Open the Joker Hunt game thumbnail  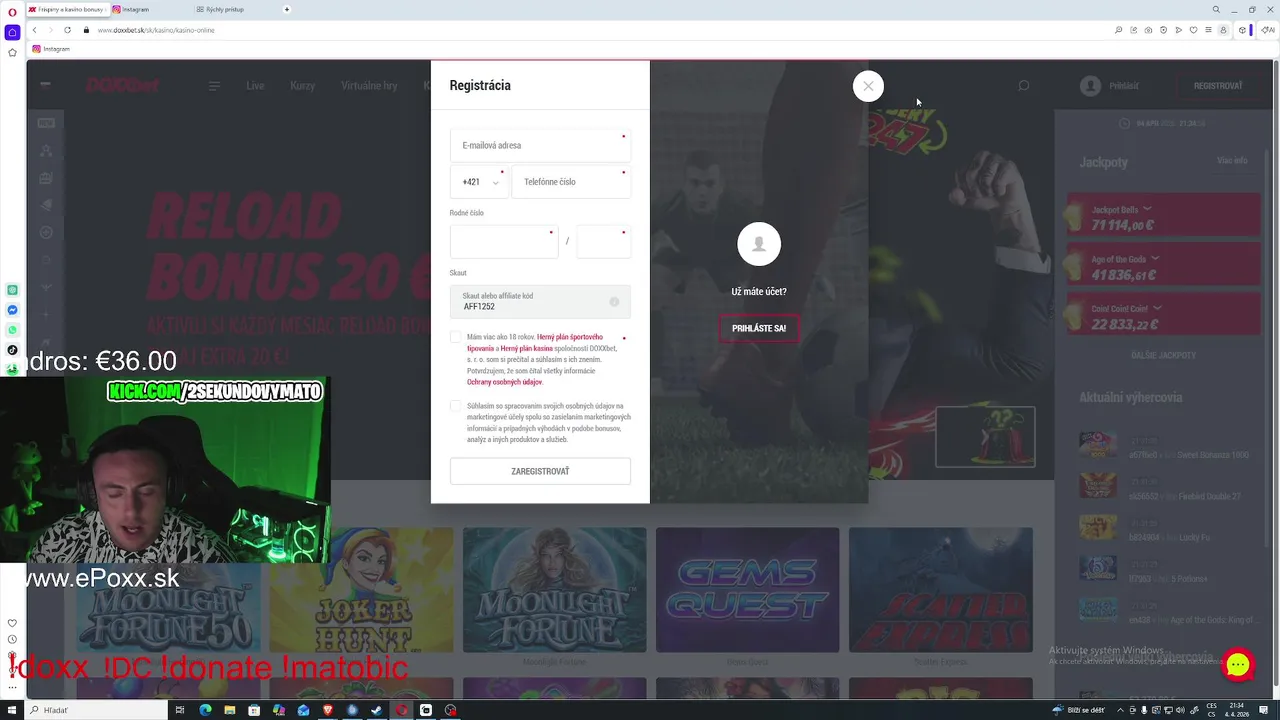point(361,590)
